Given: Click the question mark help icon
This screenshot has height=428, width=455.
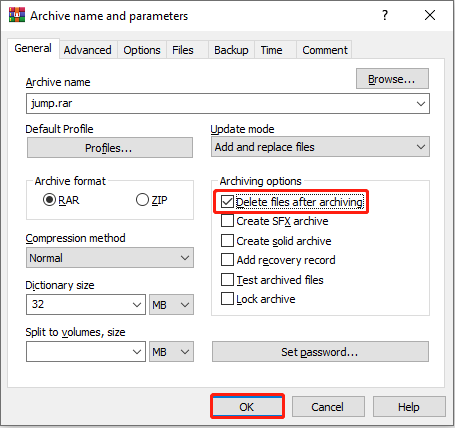Looking at the screenshot, I should 385,15.
